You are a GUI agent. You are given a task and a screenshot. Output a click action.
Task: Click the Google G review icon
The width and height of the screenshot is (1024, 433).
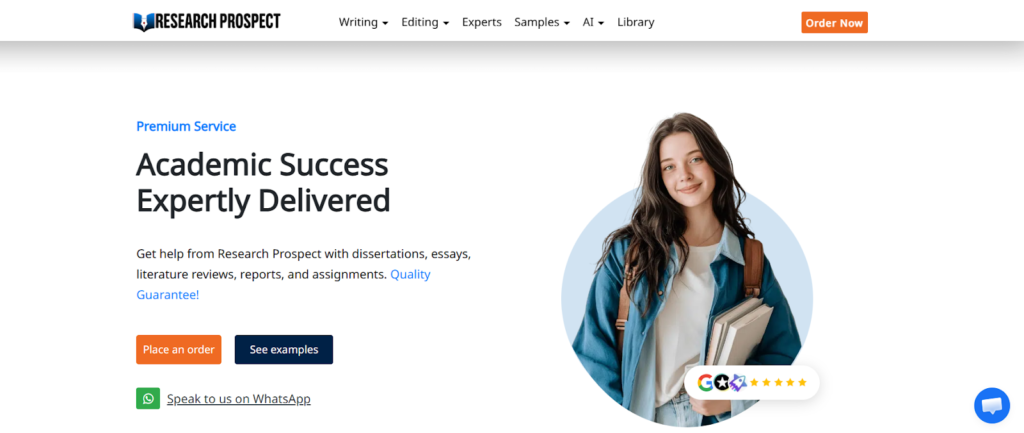pyautogui.click(x=705, y=382)
